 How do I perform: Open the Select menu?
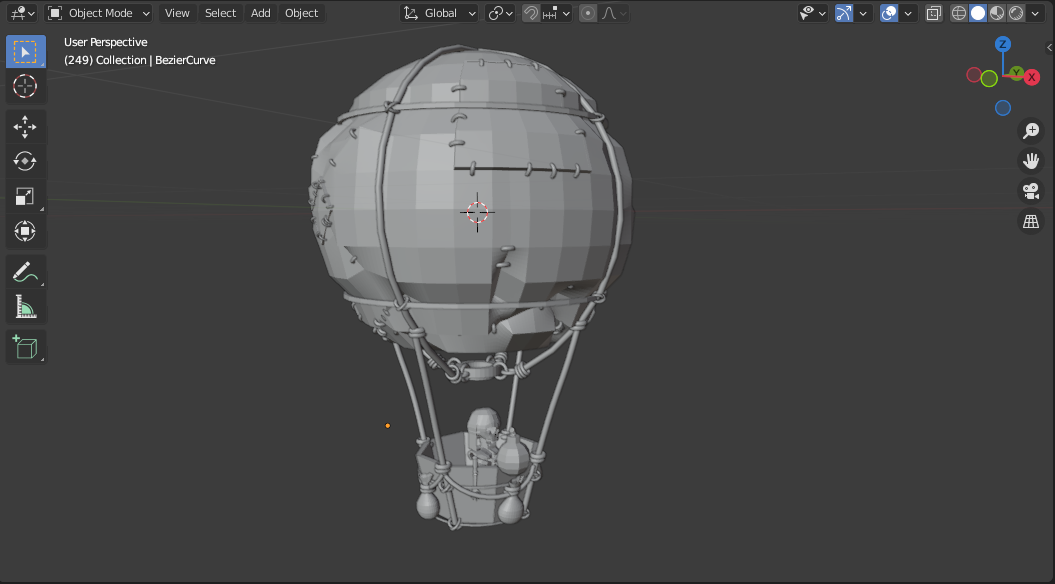pos(220,13)
